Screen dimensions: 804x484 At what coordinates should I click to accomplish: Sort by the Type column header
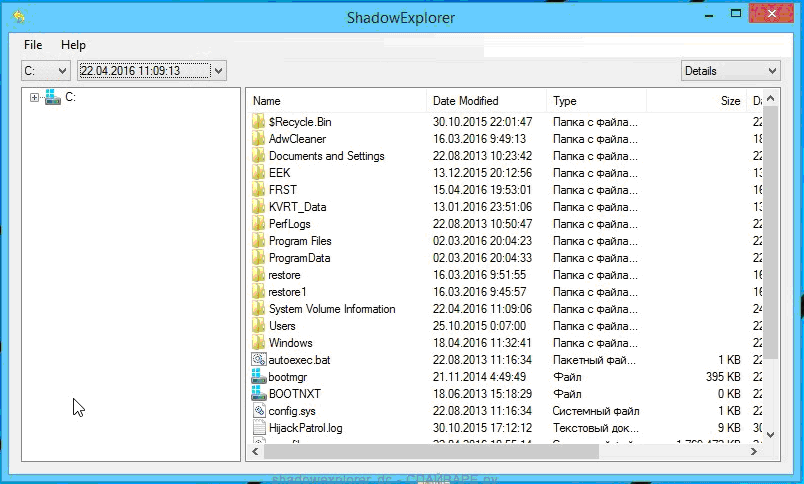pyautogui.click(x=596, y=101)
